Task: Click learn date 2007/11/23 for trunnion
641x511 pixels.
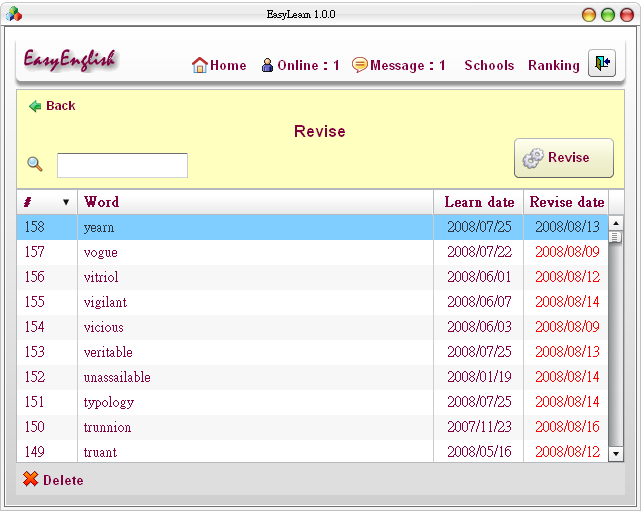Action: [479, 426]
